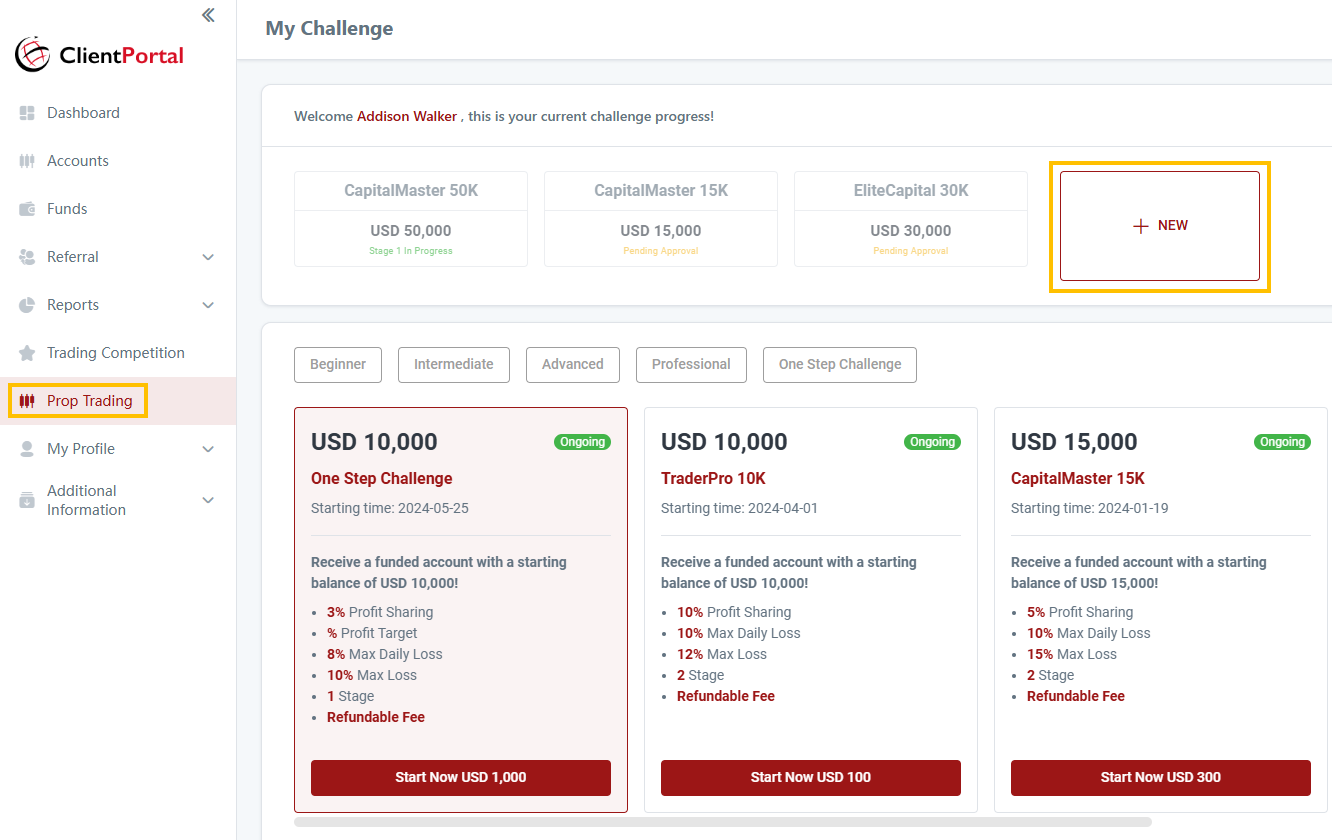This screenshot has height=840, width=1332.
Task: Click the Reports pie chart icon
Action: 27,305
